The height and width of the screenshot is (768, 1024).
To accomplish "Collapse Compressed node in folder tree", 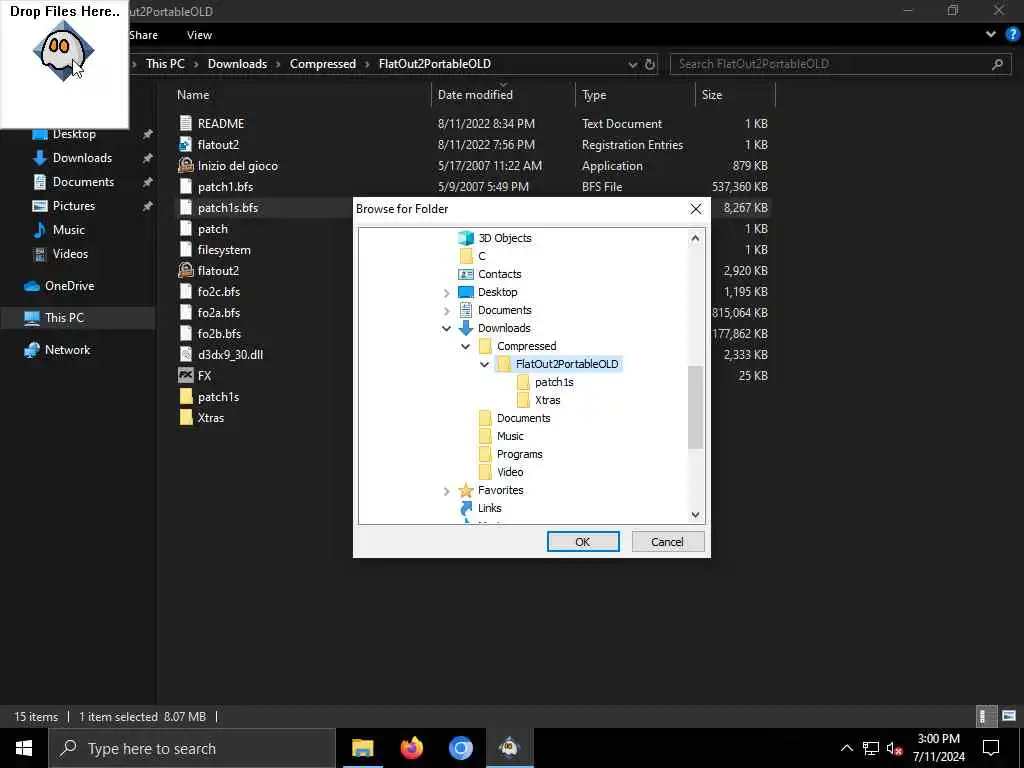I will (466, 346).
